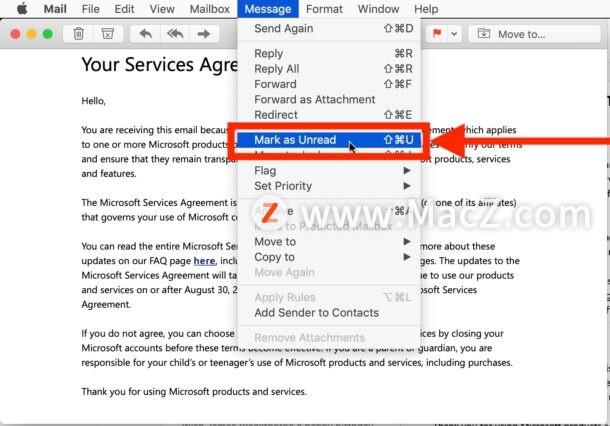610x426 pixels.
Task: Click the reply all double-arrow icon
Action: (175, 34)
